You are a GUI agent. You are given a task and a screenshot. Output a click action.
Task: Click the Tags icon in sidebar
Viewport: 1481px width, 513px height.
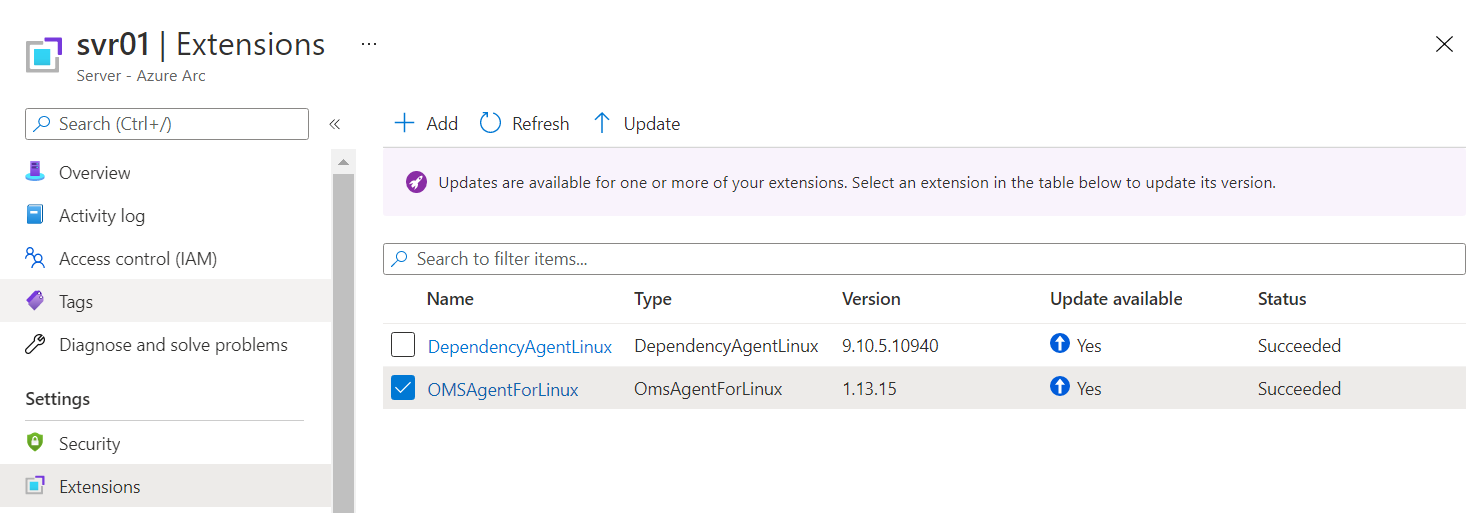pos(35,301)
